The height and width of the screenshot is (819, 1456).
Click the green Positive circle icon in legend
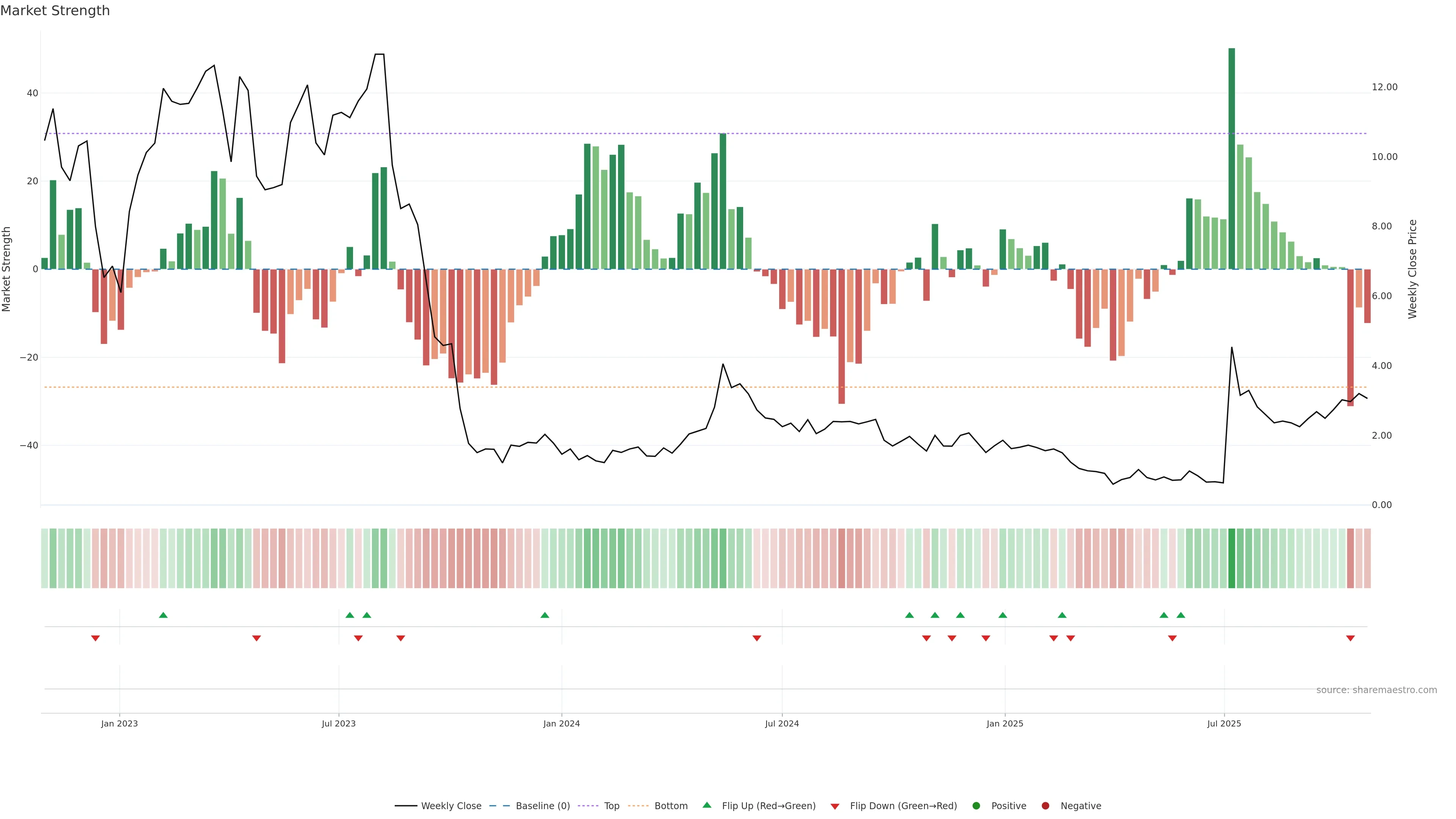click(976, 806)
